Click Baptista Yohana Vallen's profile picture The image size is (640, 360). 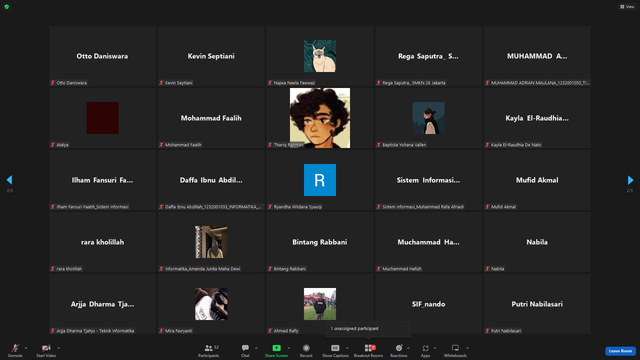pyautogui.click(x=429, y=118)
